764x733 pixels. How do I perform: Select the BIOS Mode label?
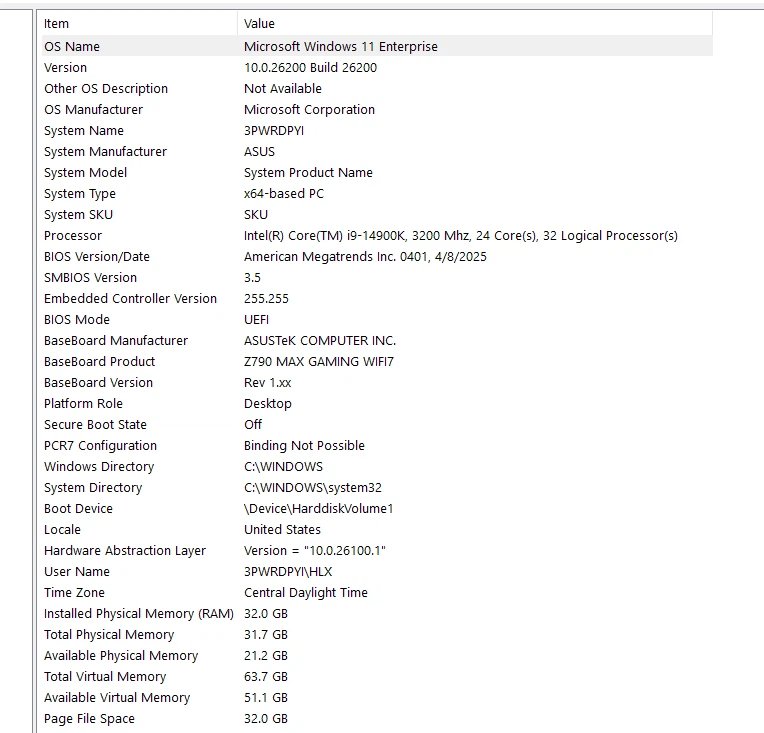pyautogui.click(x=76, y=319)
